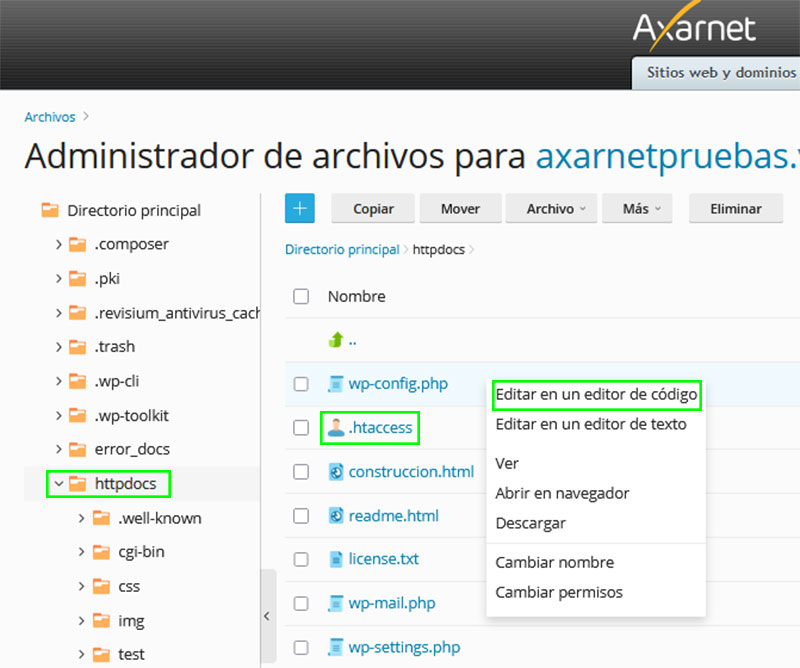Toggle the select-all checkbox beside Nombre

(301, 296)
